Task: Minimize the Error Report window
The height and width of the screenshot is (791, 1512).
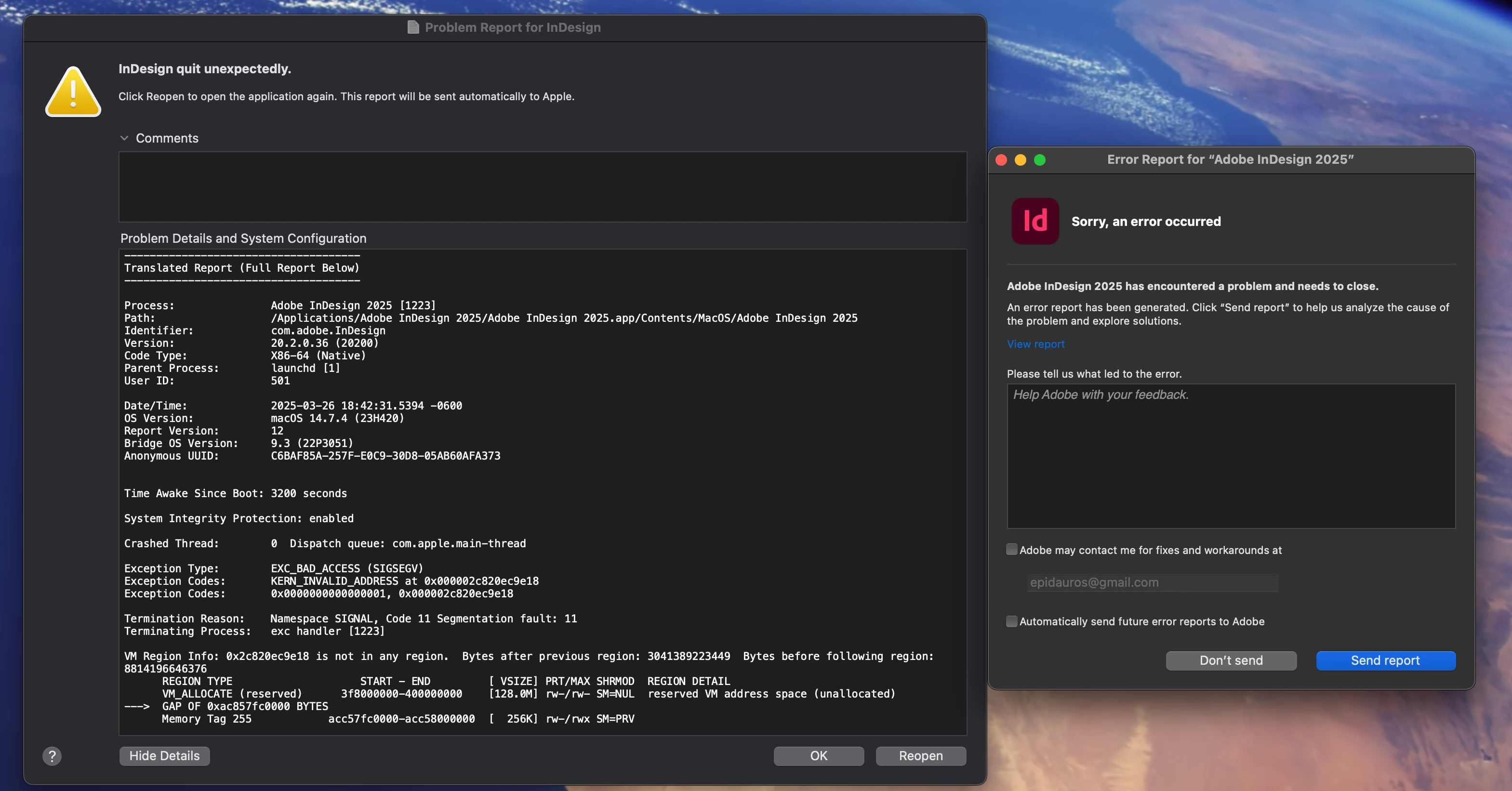Action: tap(1021, 159)
